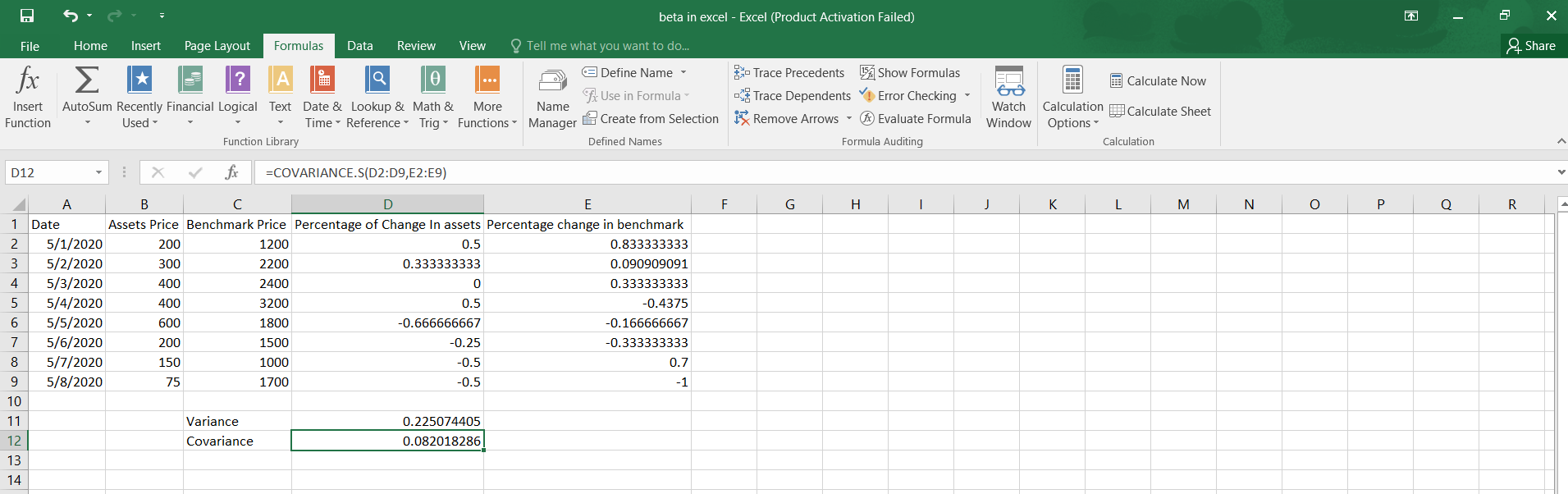Viewport: 1568px width, 494px height.
Task: Select the cell with value -0.4375
Action: pos(587,303)
